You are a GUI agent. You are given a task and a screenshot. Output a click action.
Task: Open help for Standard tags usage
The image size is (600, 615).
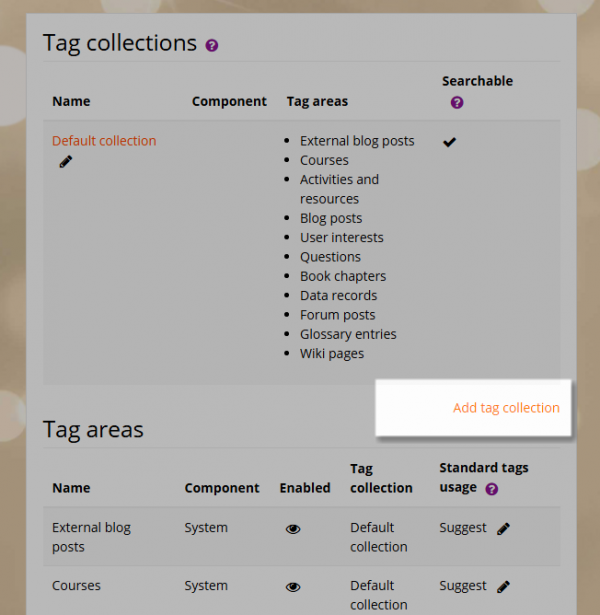[x=491, y=489]
